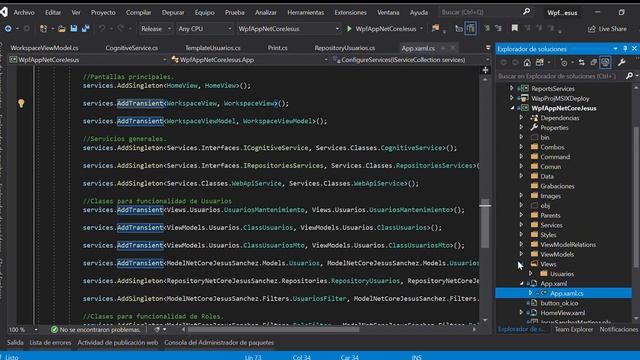Viewport: 640px width, 360px height.
Task: Click the sync with active document icon
Action: (x=581, y=62)
